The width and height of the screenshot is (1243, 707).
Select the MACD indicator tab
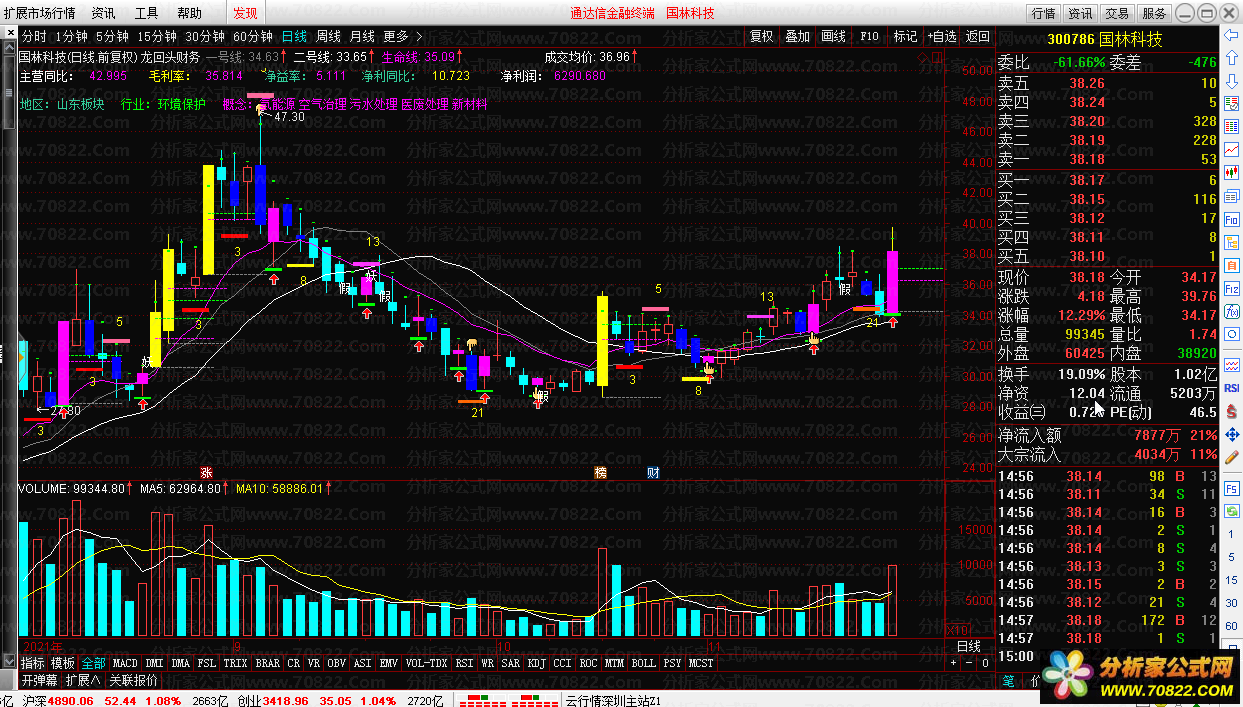pyautogui.click(x=125, y=663)
